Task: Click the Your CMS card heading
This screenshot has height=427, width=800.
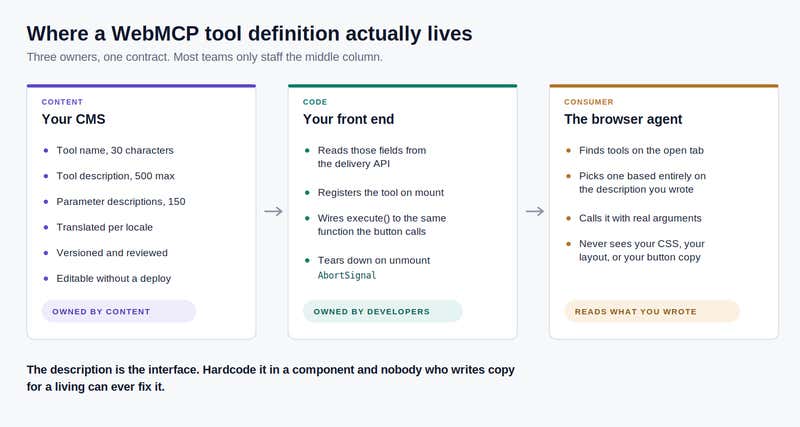Action: pos(73,119)
